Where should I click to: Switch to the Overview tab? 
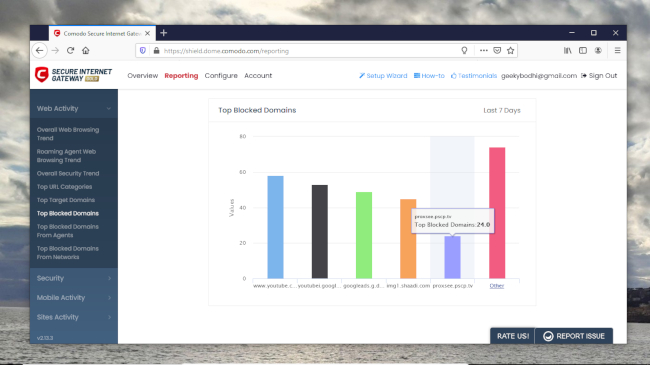(x=143, y=75)
